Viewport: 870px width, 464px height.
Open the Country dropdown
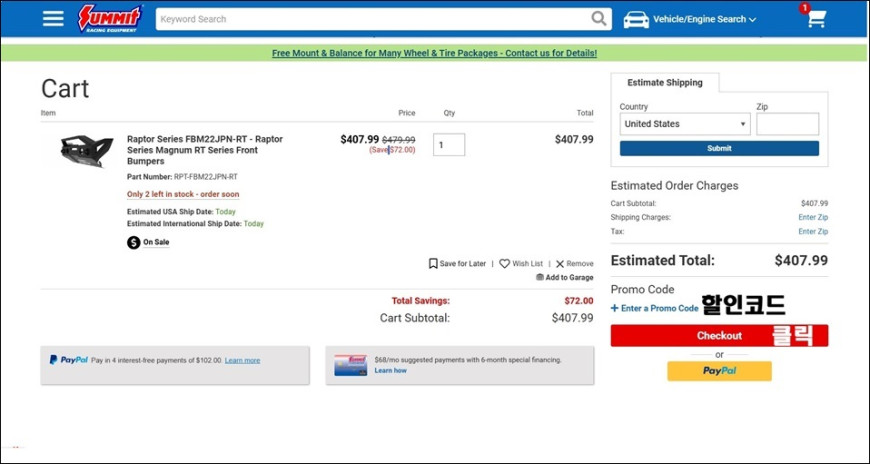click(x=685, y=124)
